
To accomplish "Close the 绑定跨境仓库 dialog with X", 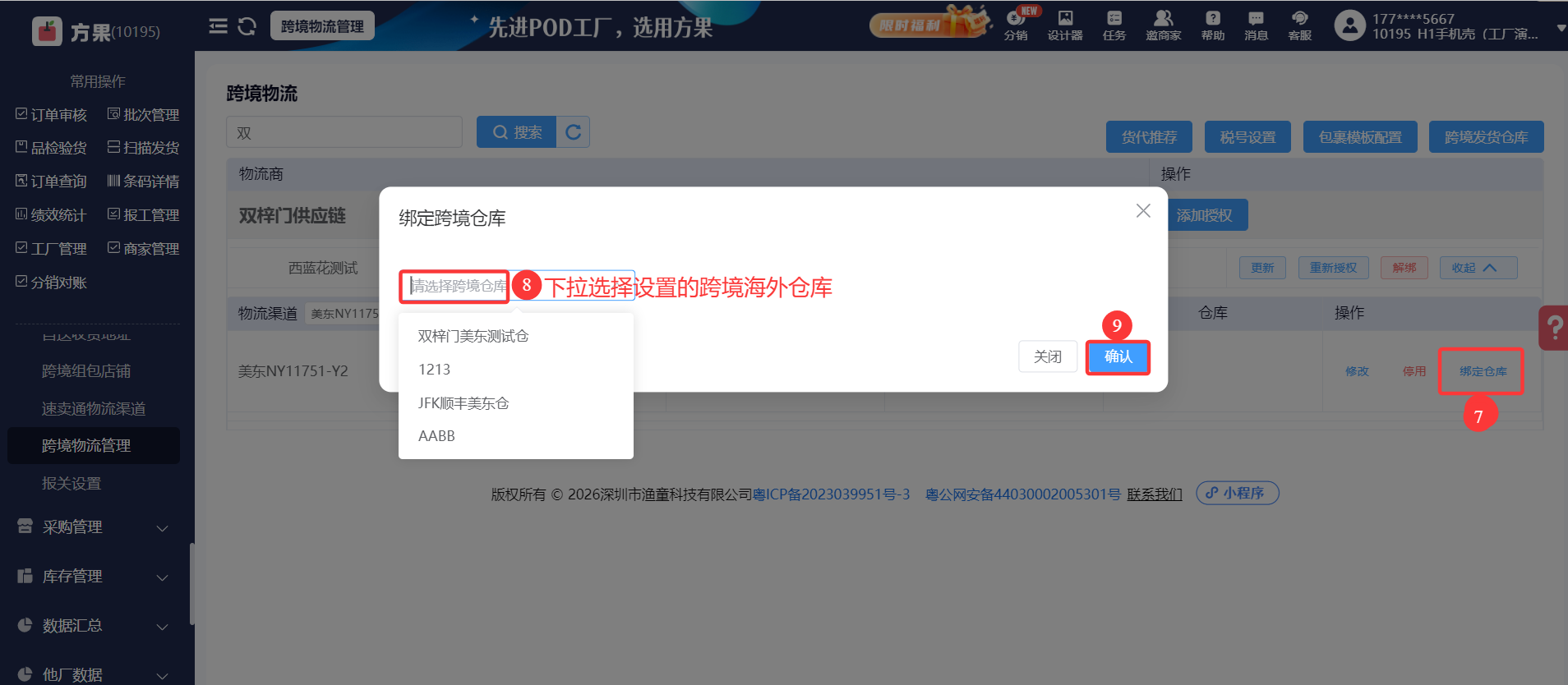I will [x=1143, y=211].
